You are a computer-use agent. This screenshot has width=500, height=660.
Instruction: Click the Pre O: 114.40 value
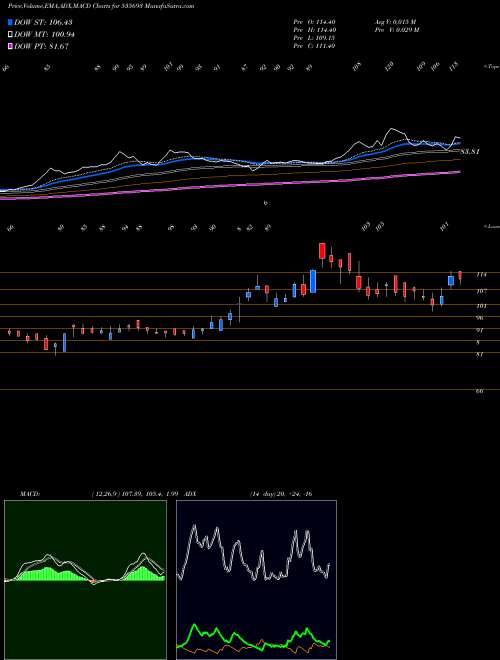pos(314,22)
